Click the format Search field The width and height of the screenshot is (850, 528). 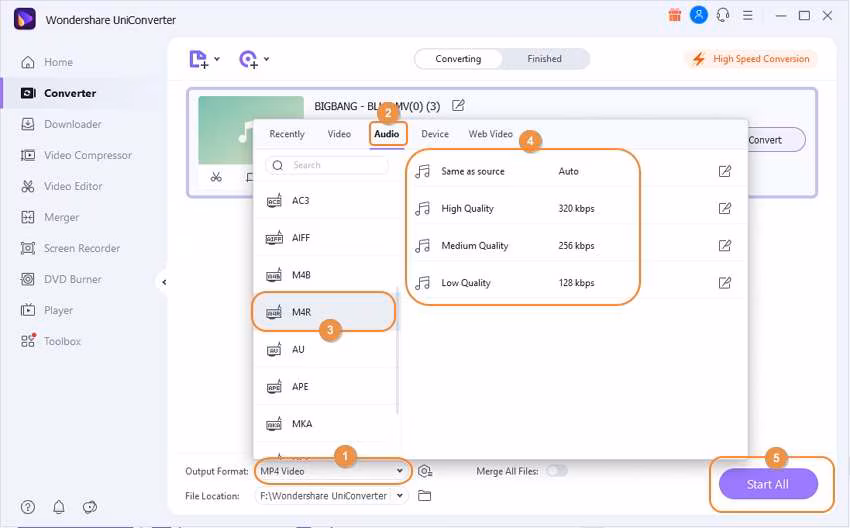click(x=327, y=165)
